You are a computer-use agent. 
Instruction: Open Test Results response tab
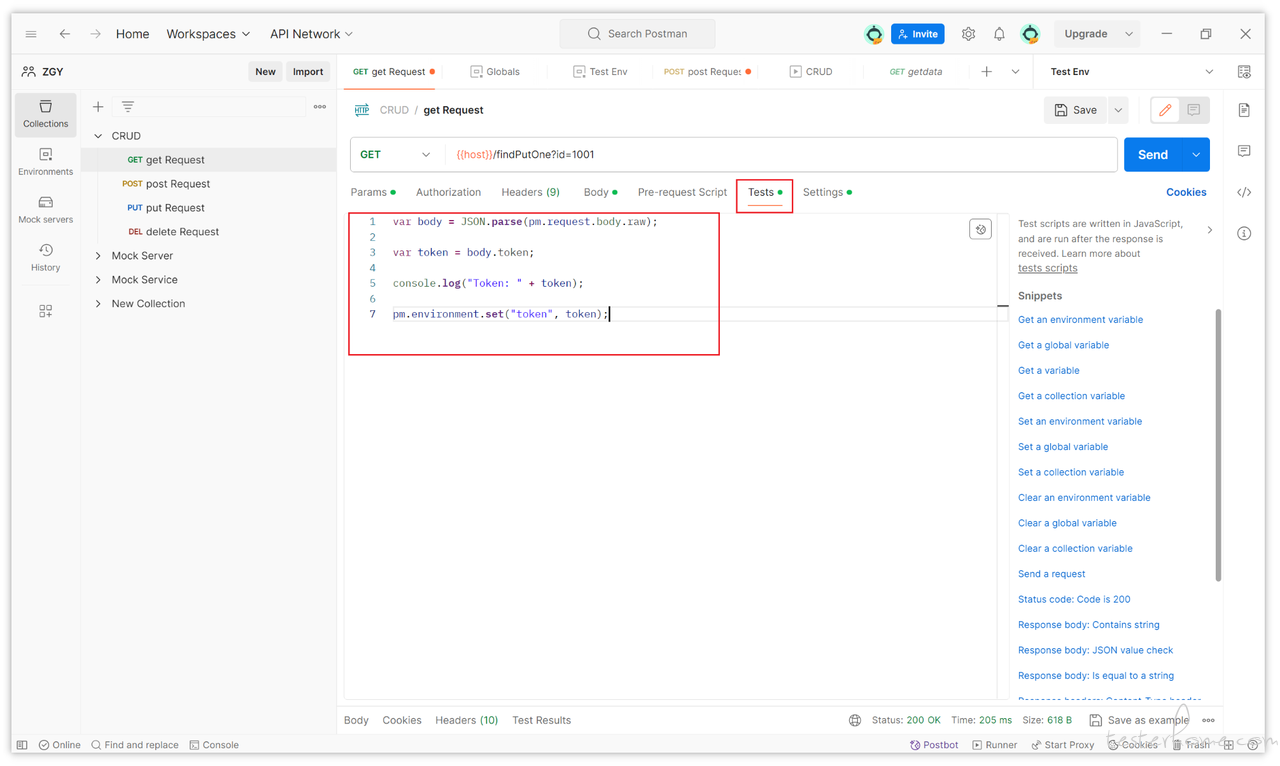tap(541, 720)
